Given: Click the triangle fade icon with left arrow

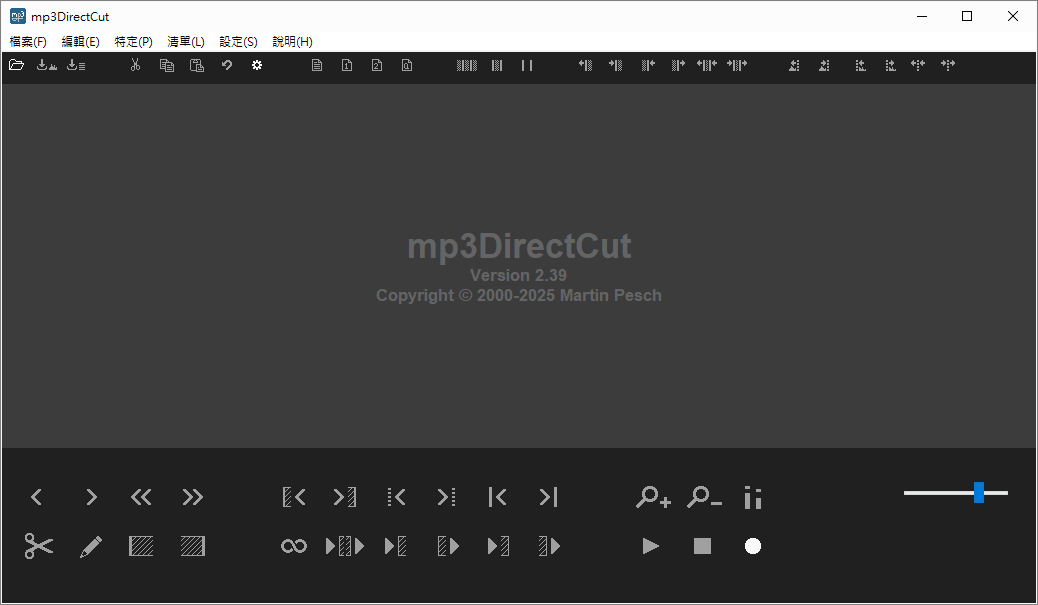Looking at the screenshot, I should 794,65.
